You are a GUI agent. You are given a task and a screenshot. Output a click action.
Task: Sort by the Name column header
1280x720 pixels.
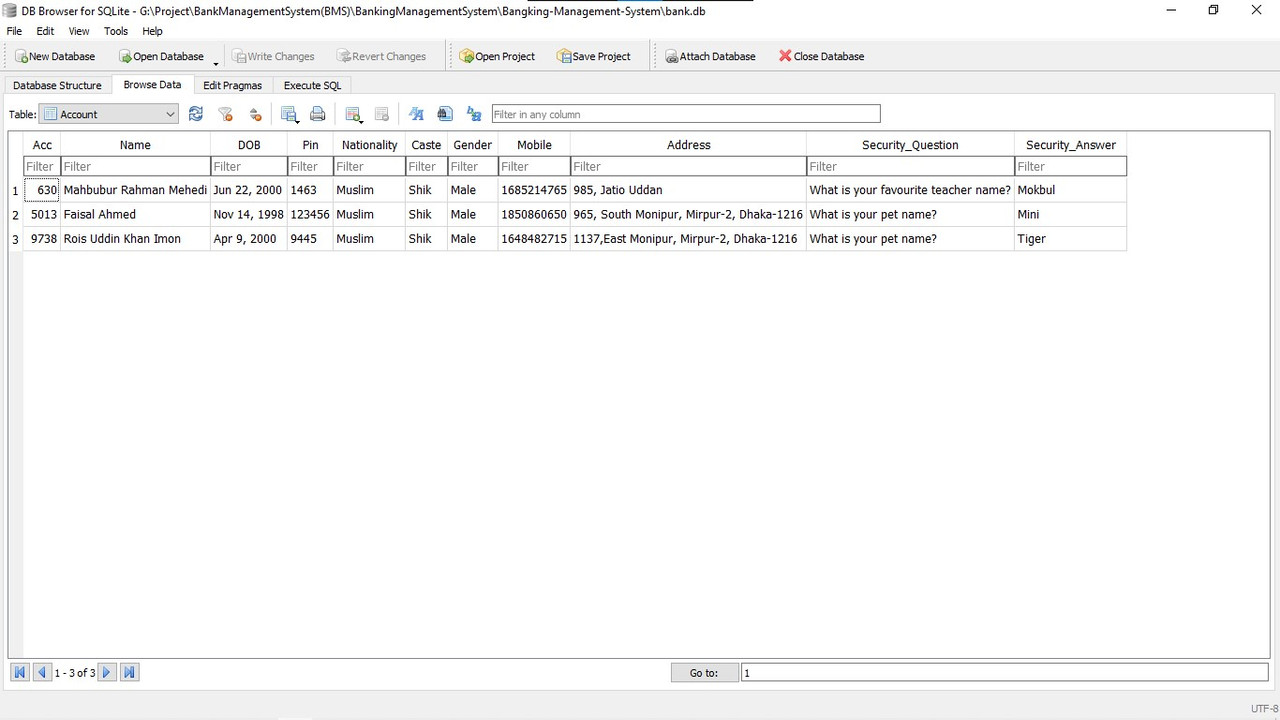tap(135, 145)
